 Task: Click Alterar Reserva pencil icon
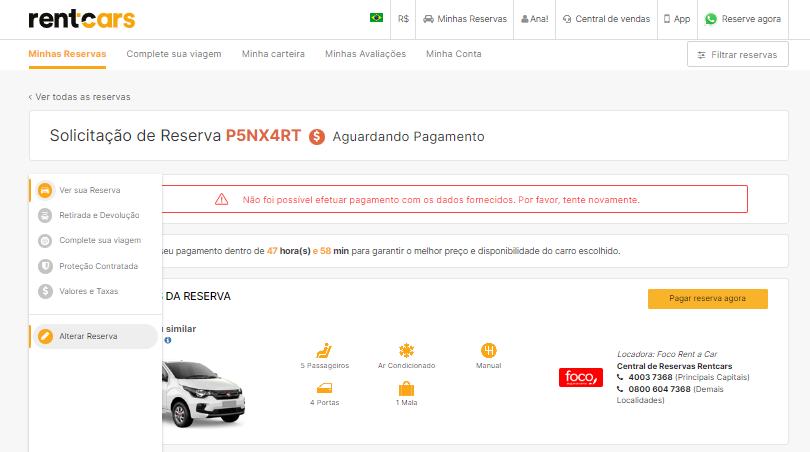[x=45, y=336]
